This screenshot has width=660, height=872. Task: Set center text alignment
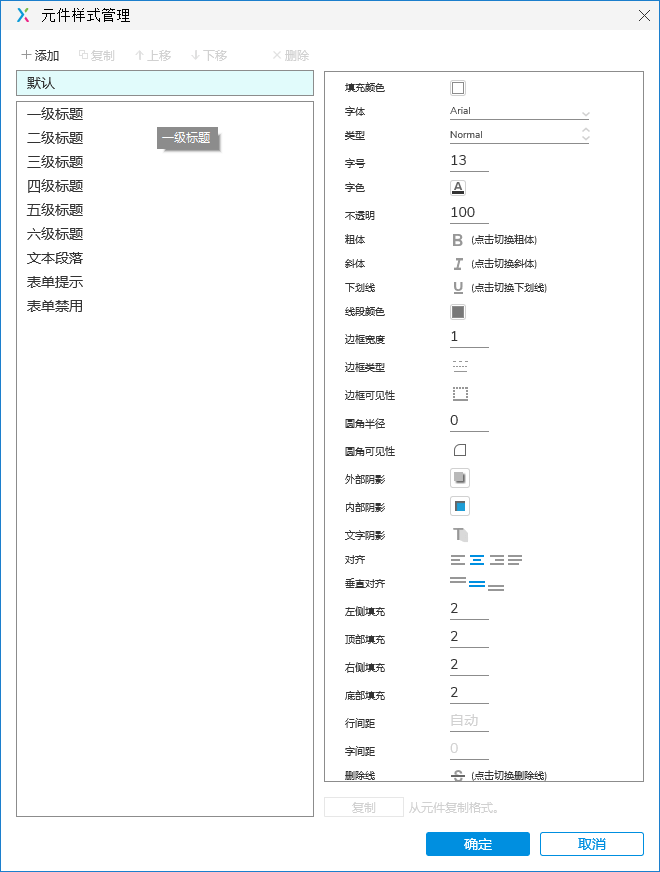tap(477, 560)
